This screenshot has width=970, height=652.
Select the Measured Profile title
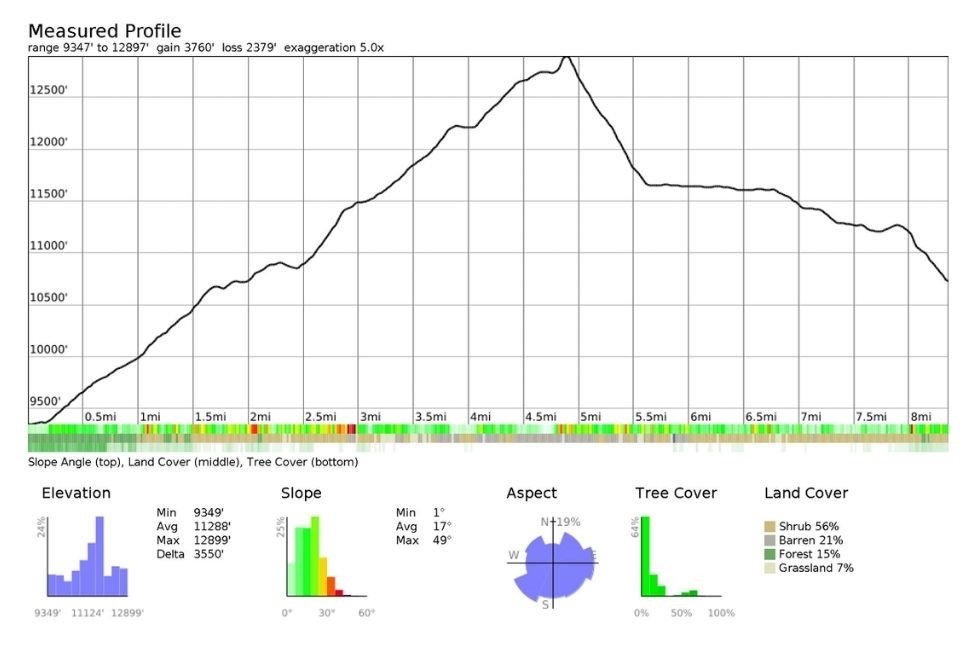pyautogui.click(x=106, y=30)
